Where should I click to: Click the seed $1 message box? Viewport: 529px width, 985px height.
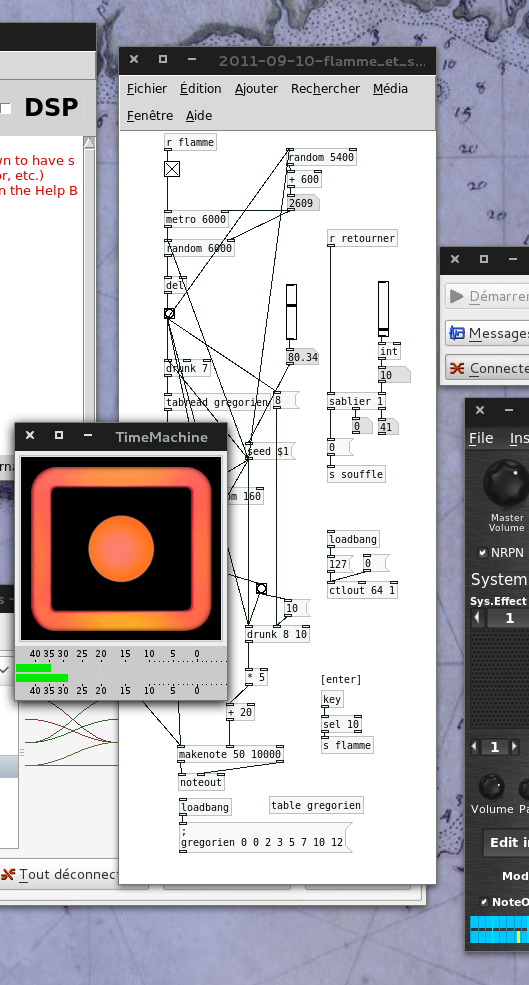point(270,451)
